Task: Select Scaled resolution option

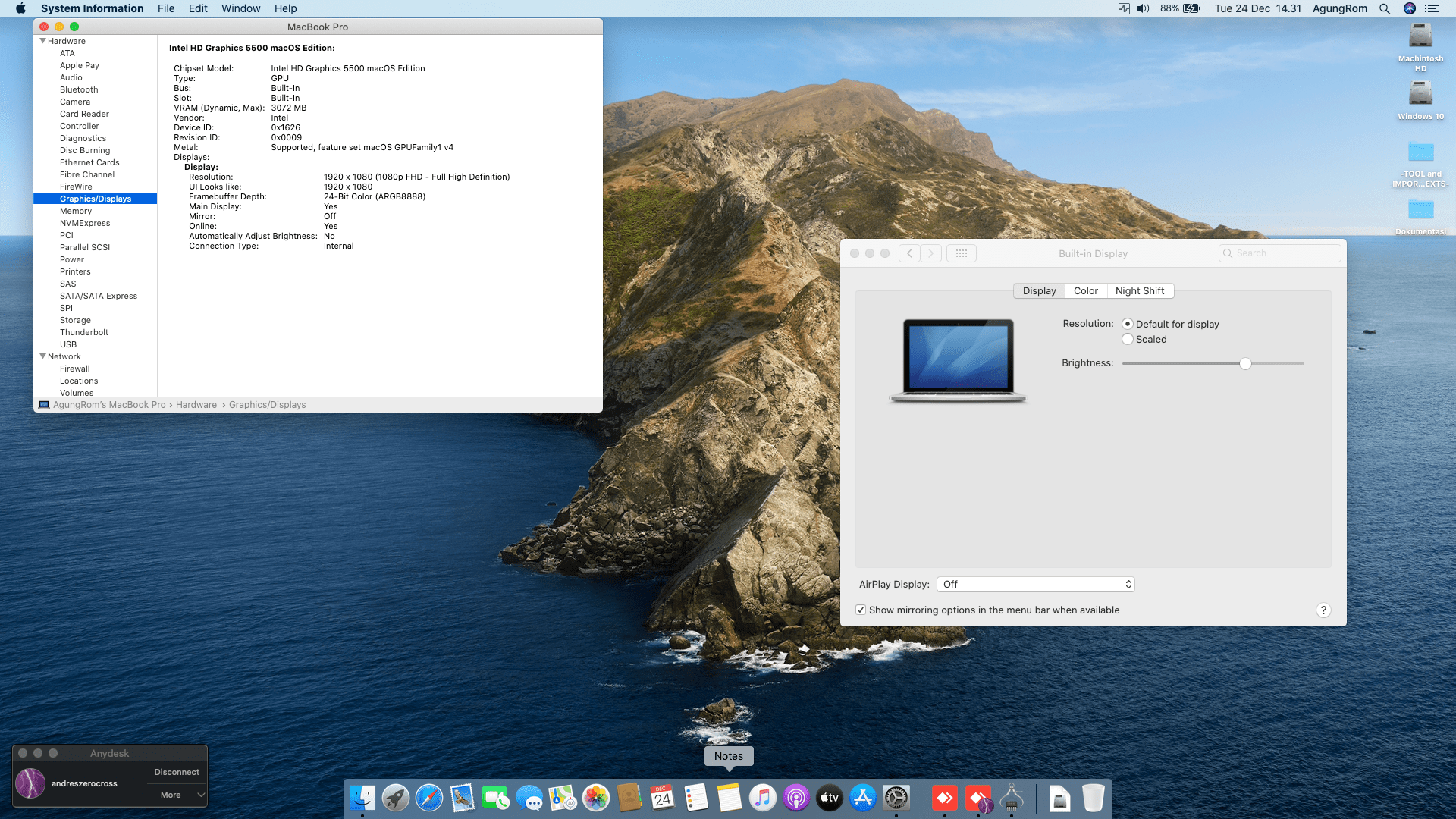Action: coord(1128,339)
